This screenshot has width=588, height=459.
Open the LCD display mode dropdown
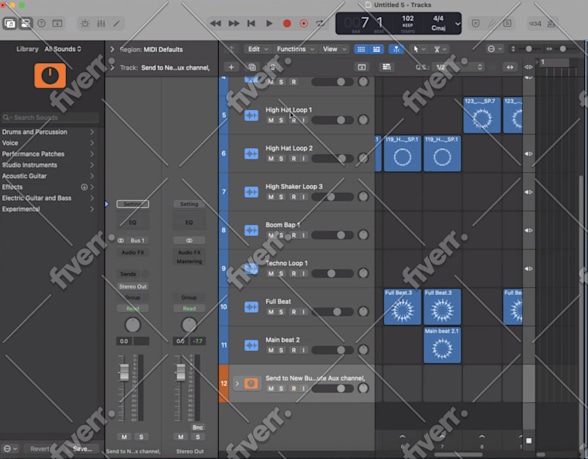point(458,24)
